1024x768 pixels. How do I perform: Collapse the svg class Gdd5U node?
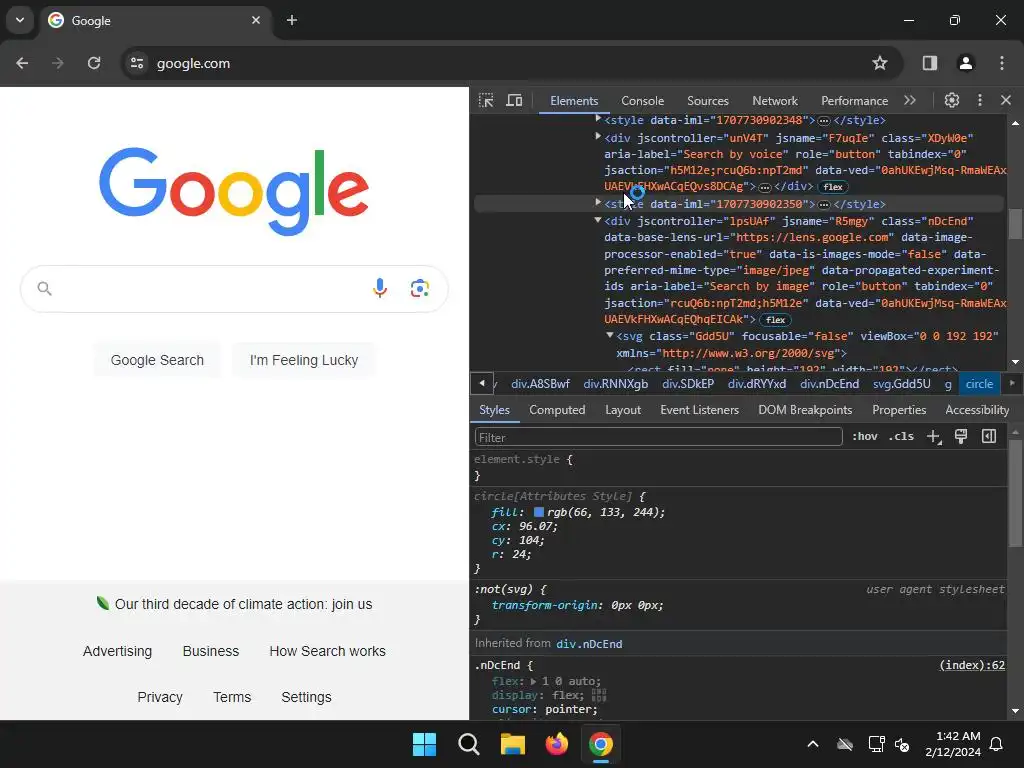point(609,335)
